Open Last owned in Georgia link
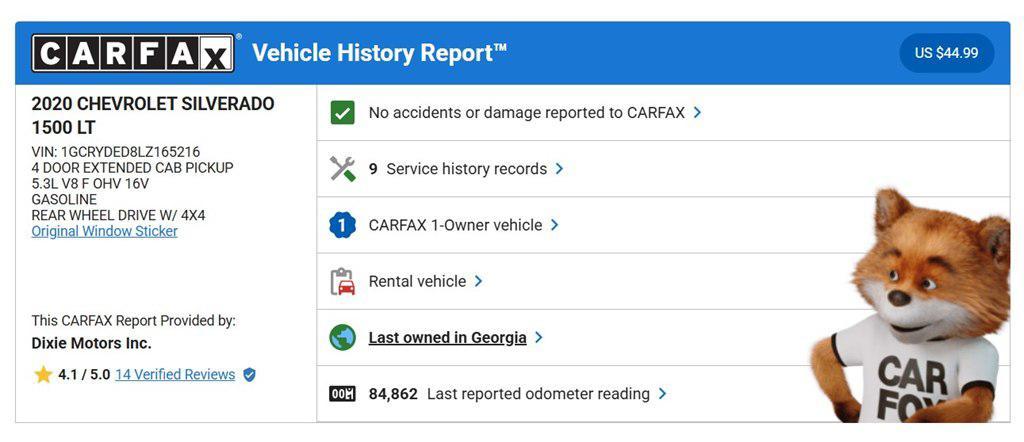1024x442 pixels. point(447,338)
